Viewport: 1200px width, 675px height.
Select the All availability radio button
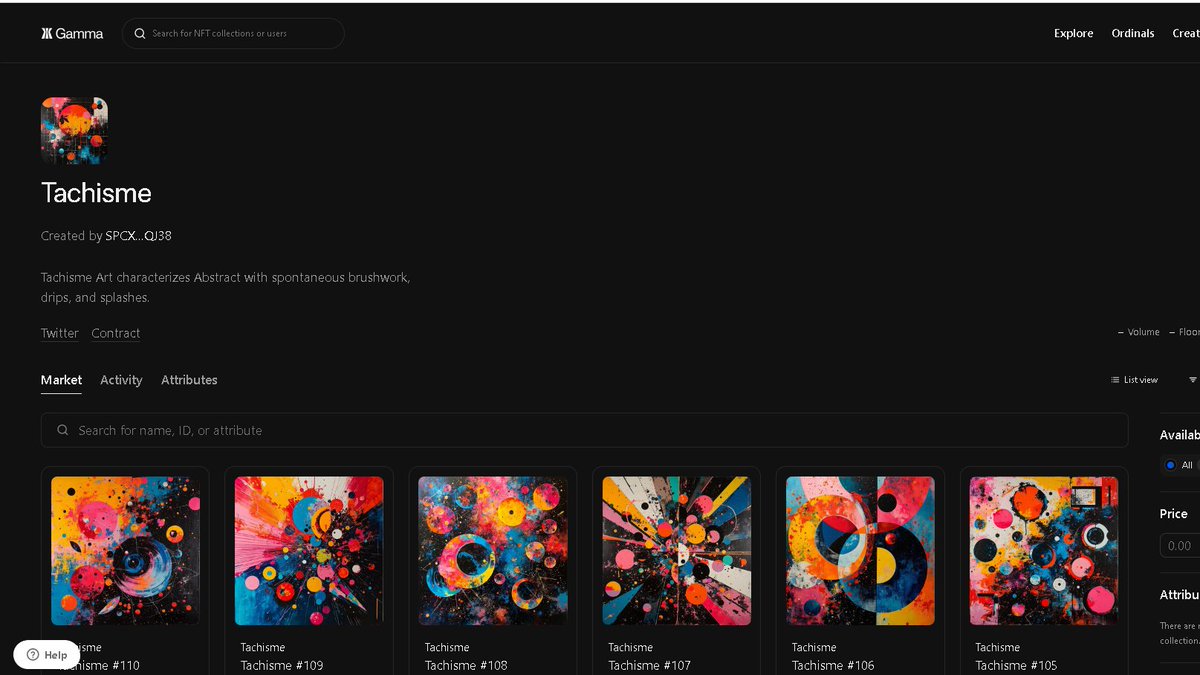[1170, 465]
